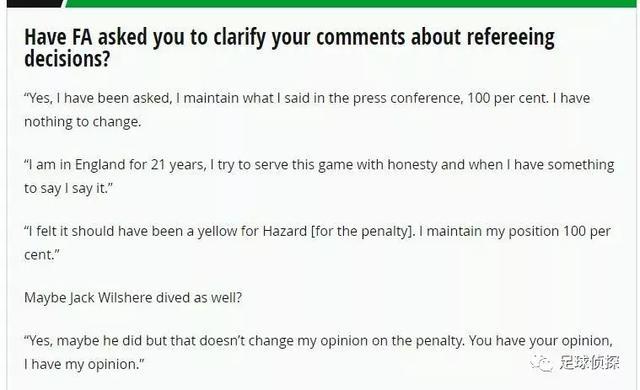Click the dark tab at top-left corner

(x=35, y=3)
